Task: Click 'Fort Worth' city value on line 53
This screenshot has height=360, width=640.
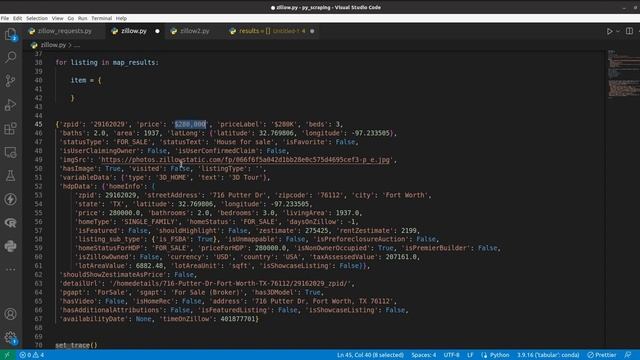Action: tap(405, 195)
